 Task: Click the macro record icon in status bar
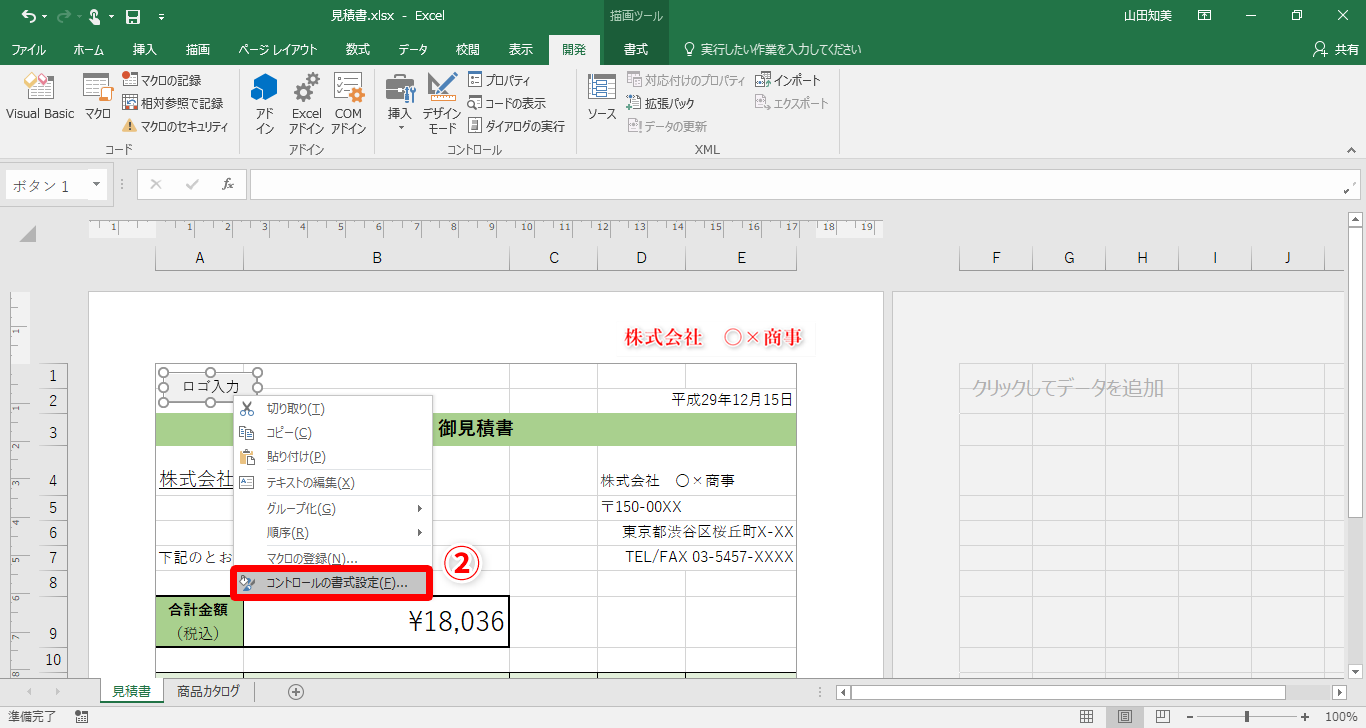81,716
